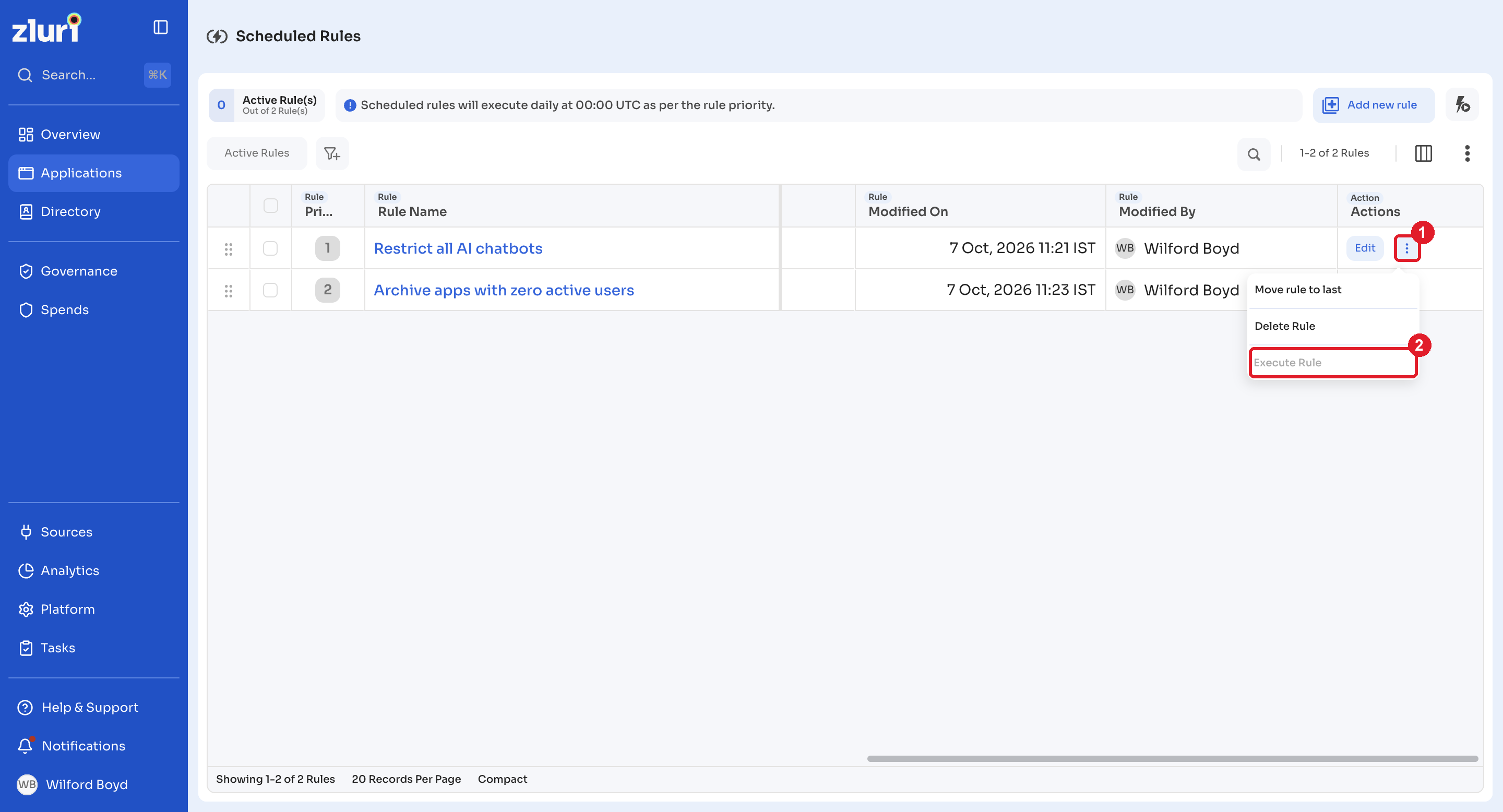
Task: Open the 20 Records Per Page dropdown
Action: pos(406,779)
